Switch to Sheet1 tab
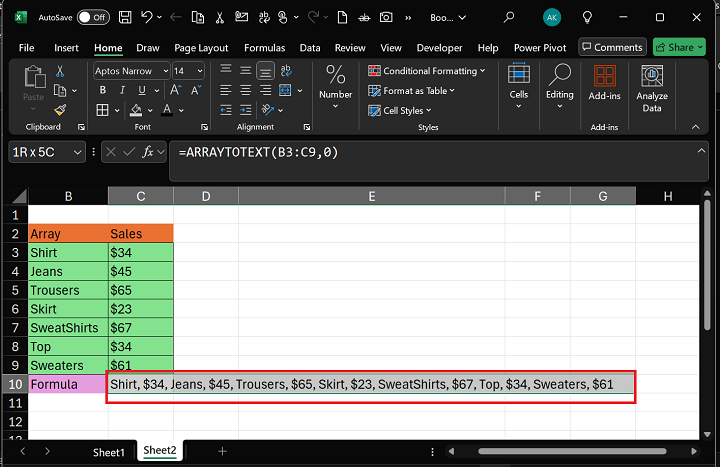Viewport: 720px width, 467px height. click(109, 452)
